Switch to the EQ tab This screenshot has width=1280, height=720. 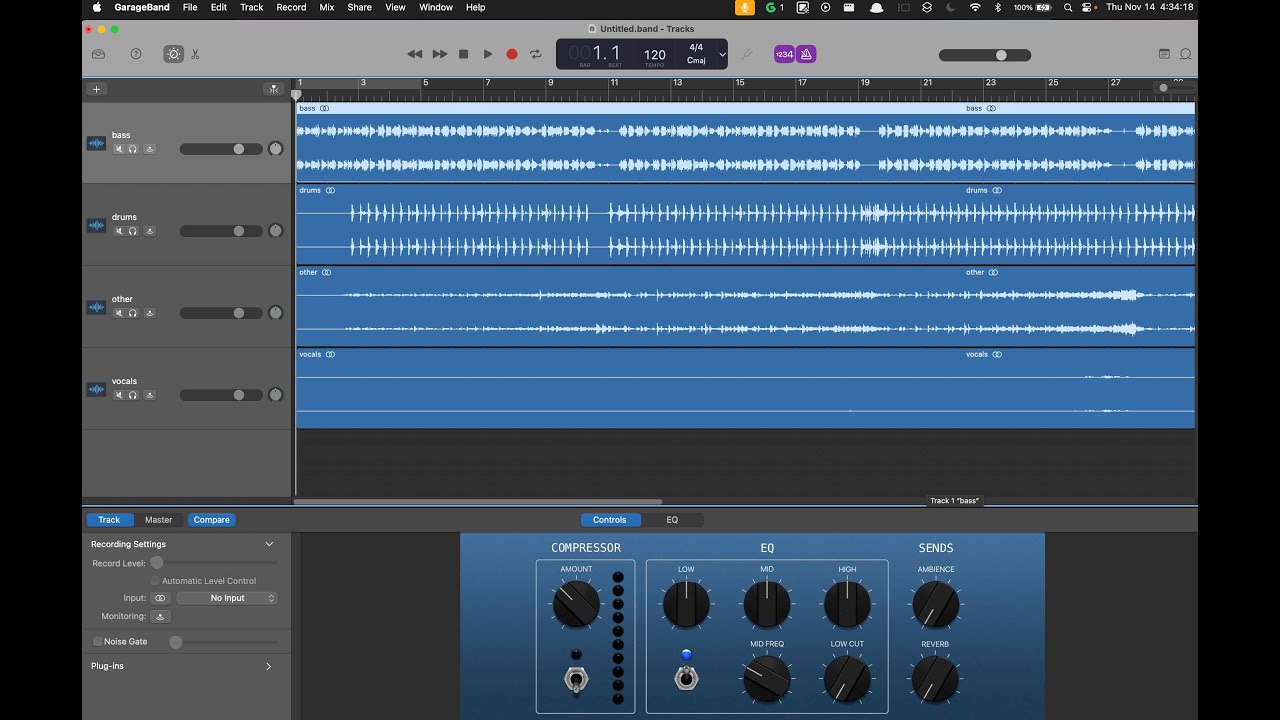(x=672, y=520)
